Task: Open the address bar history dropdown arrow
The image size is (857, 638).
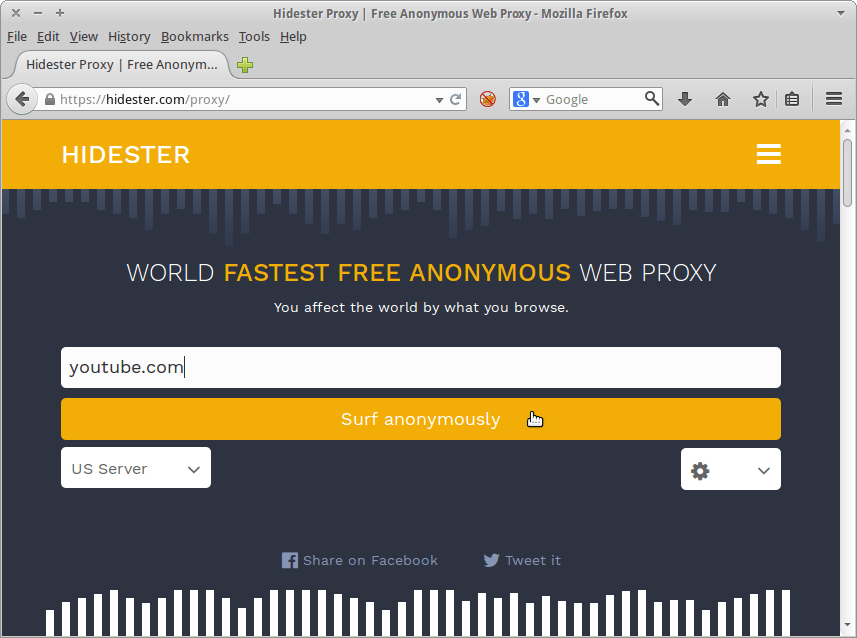Action: coord(439,100)
